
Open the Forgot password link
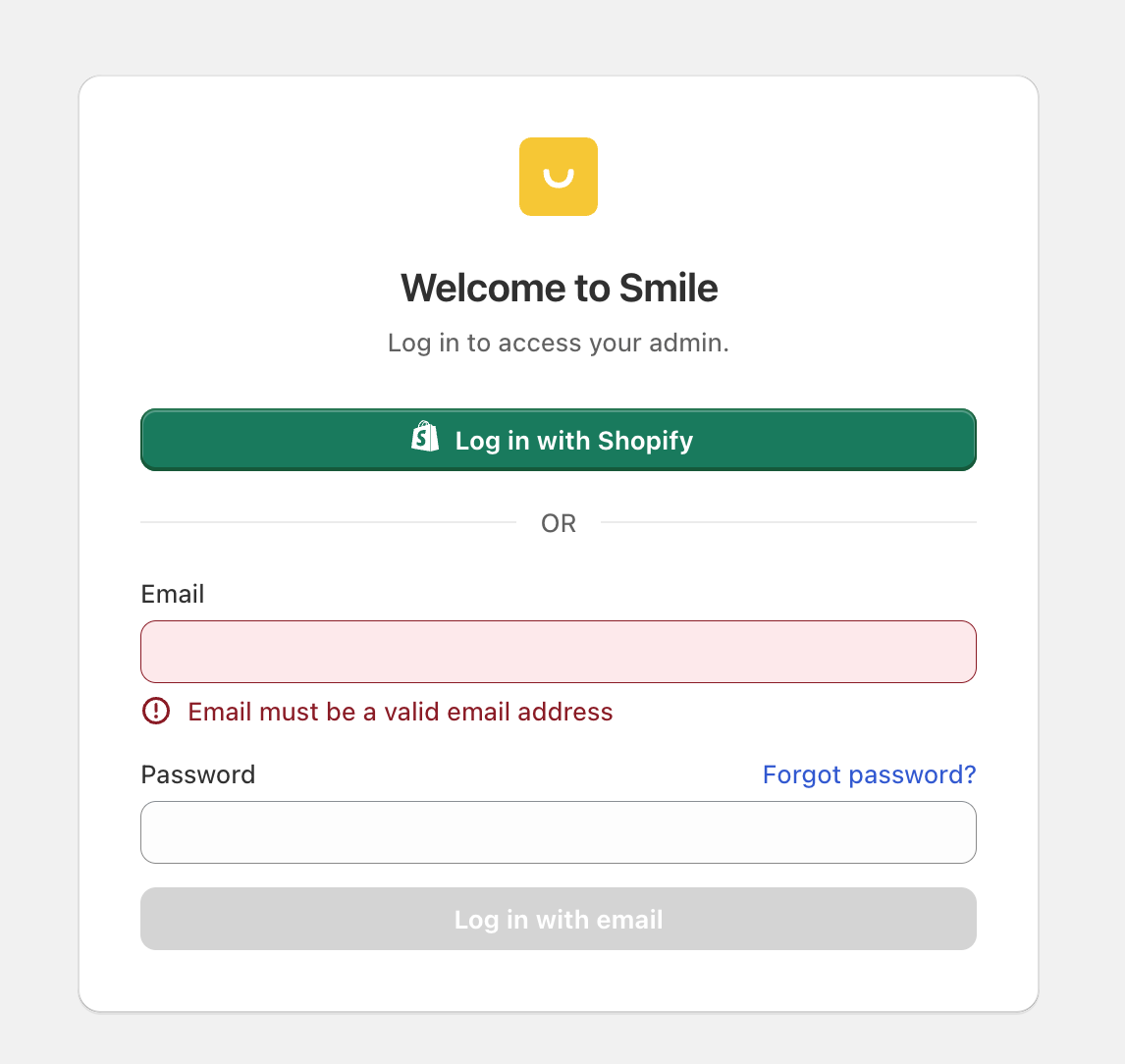coord(869,774)
